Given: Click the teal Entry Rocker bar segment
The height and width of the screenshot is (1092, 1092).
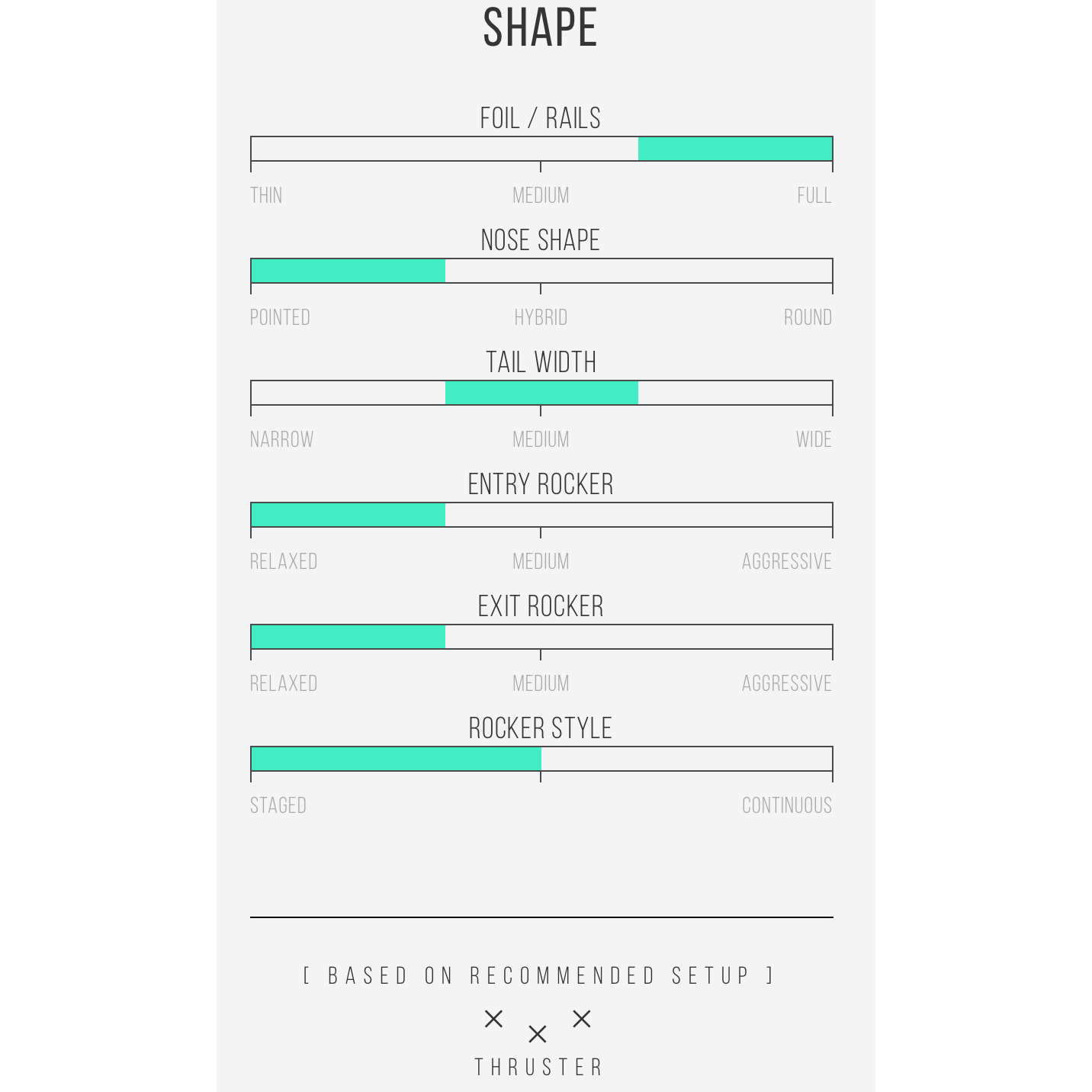Looking at the screenshot, I should pos(348,515).
